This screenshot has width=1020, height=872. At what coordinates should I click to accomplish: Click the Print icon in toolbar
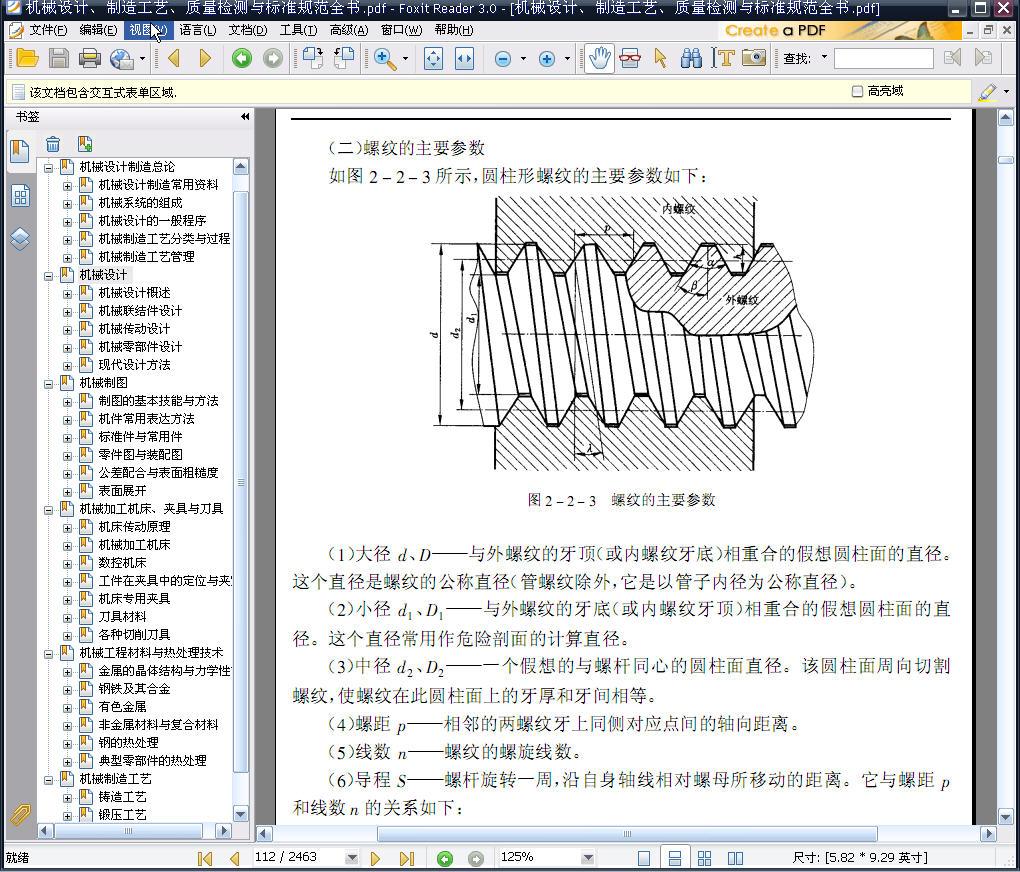[x=90, y=59]
